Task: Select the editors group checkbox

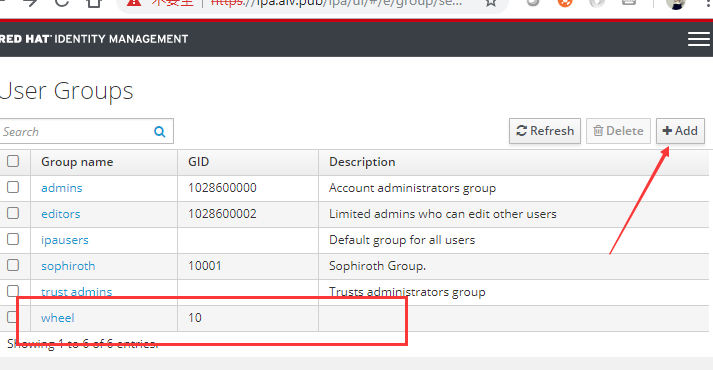Action: (13, 213)
